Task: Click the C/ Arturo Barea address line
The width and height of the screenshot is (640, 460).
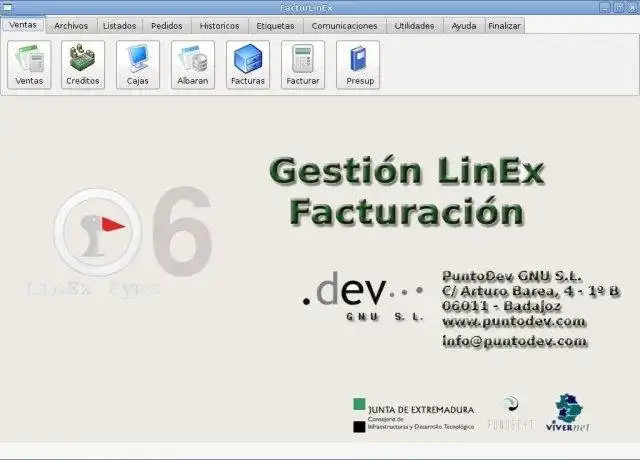Action: [531, 291]
